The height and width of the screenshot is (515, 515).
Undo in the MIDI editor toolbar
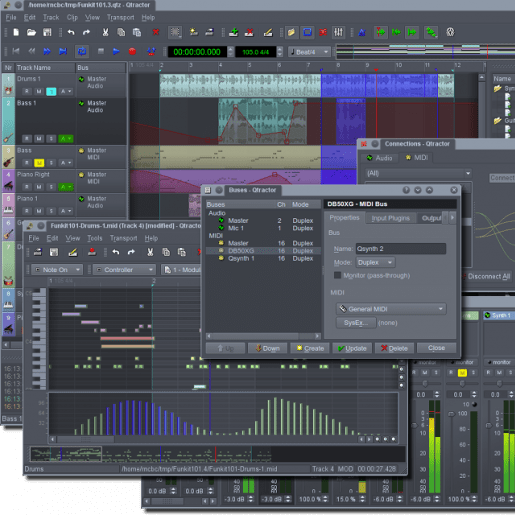click(x=116, y=252)
